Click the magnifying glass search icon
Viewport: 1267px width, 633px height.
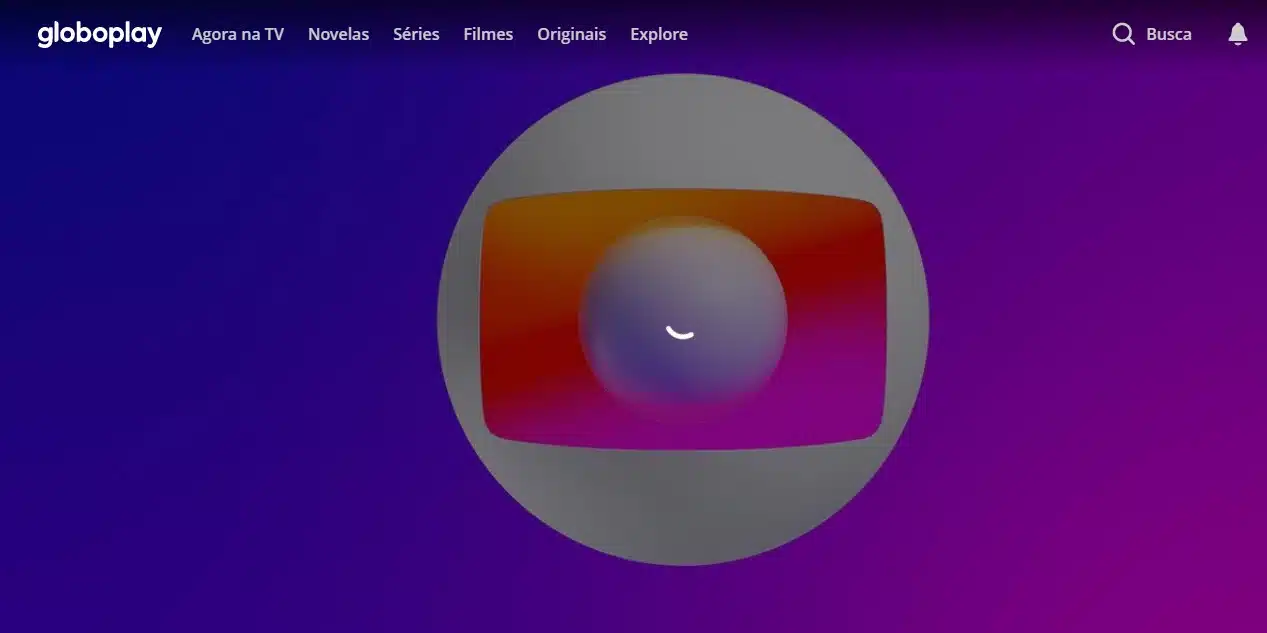pyautogui.click(x=1123, y=34)
